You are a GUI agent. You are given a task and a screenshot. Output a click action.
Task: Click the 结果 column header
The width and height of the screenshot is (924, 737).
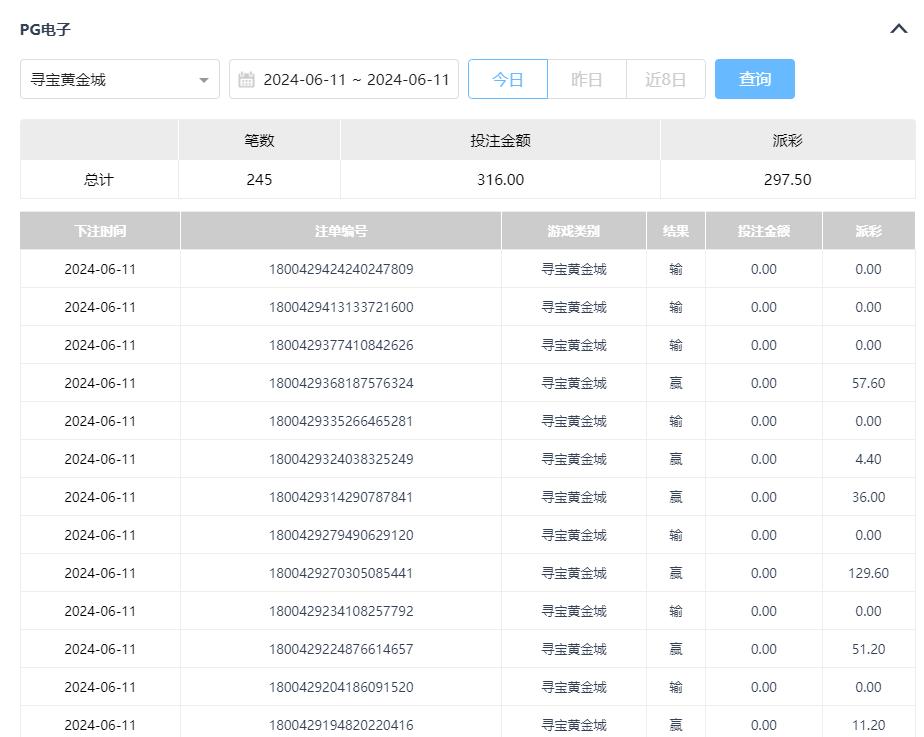(676, 231)
